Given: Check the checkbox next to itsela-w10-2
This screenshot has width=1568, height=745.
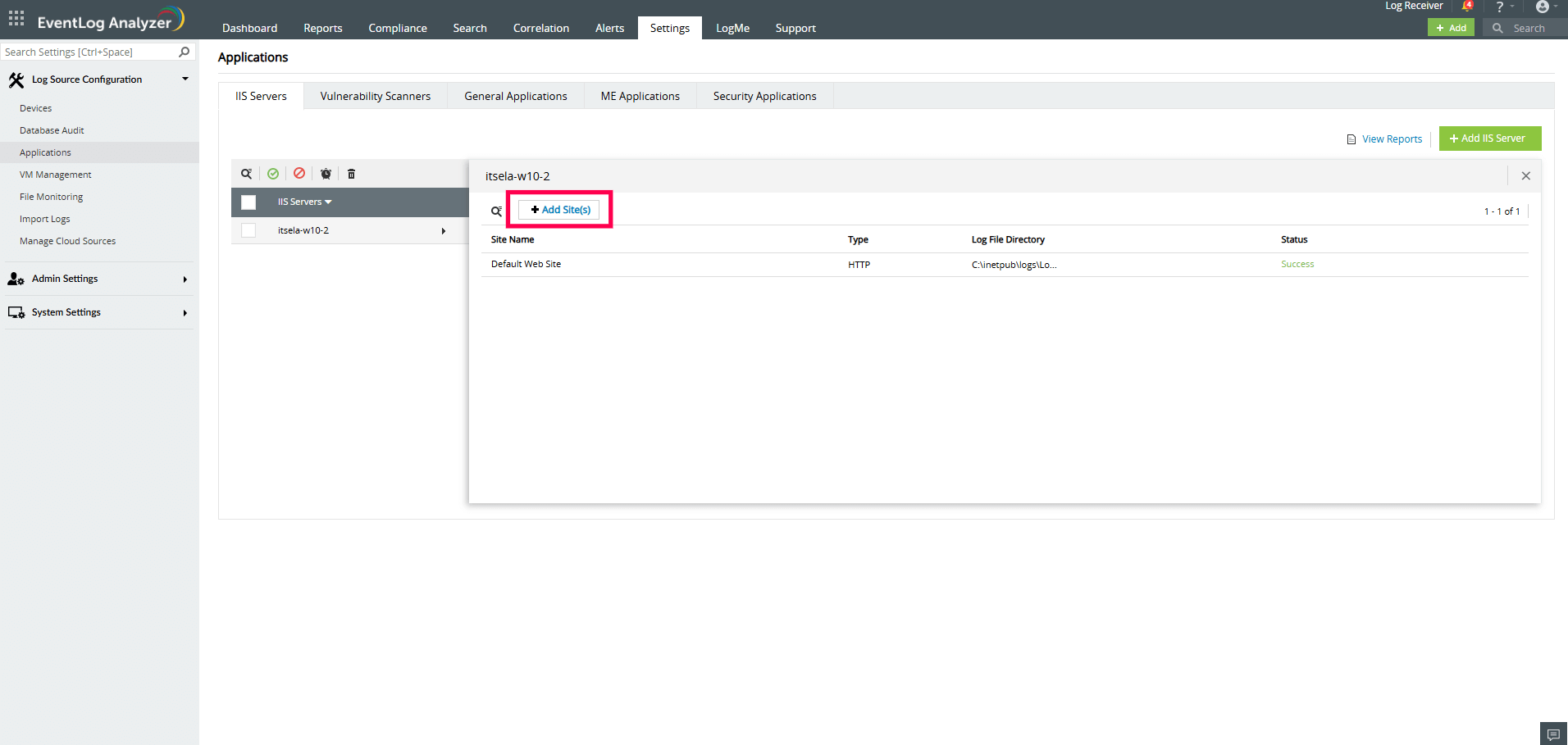Looking at the screenshot, I should click(x=248, y=230).
